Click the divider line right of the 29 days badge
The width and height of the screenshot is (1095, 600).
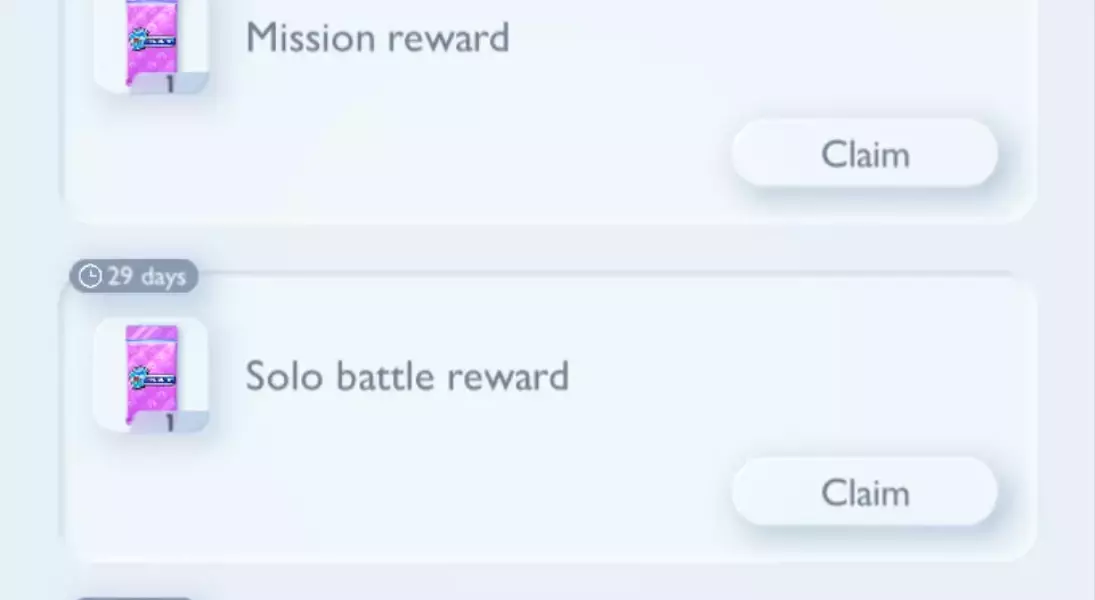(x=600, y=272)
